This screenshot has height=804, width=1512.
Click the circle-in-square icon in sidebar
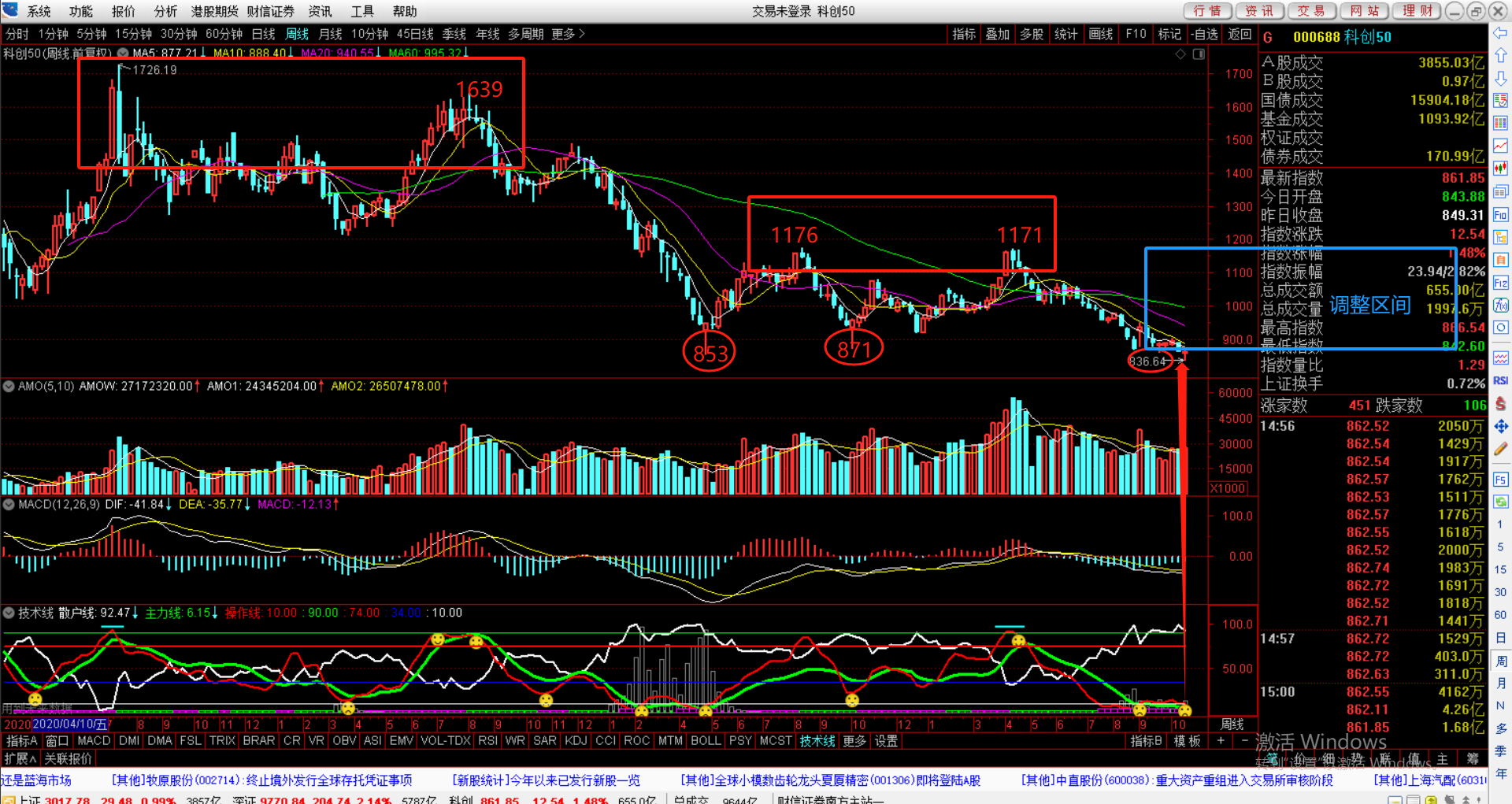click(1501, 328)
